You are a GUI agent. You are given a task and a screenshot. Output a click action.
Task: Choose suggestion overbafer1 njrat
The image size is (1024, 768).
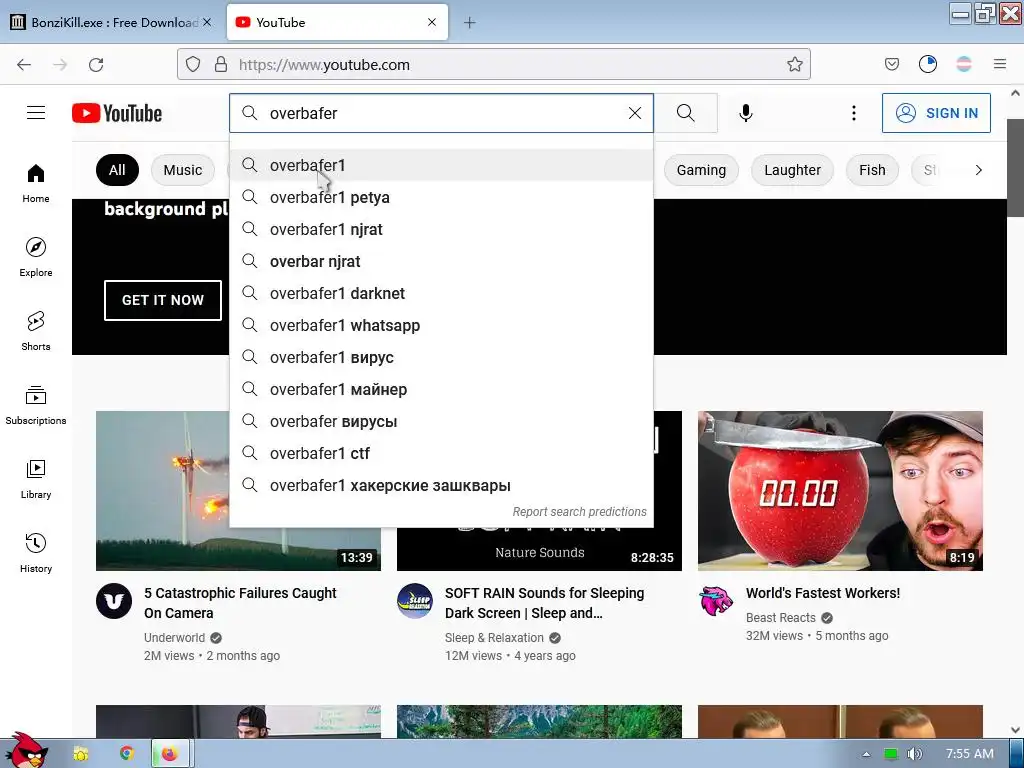click(441, 229)
